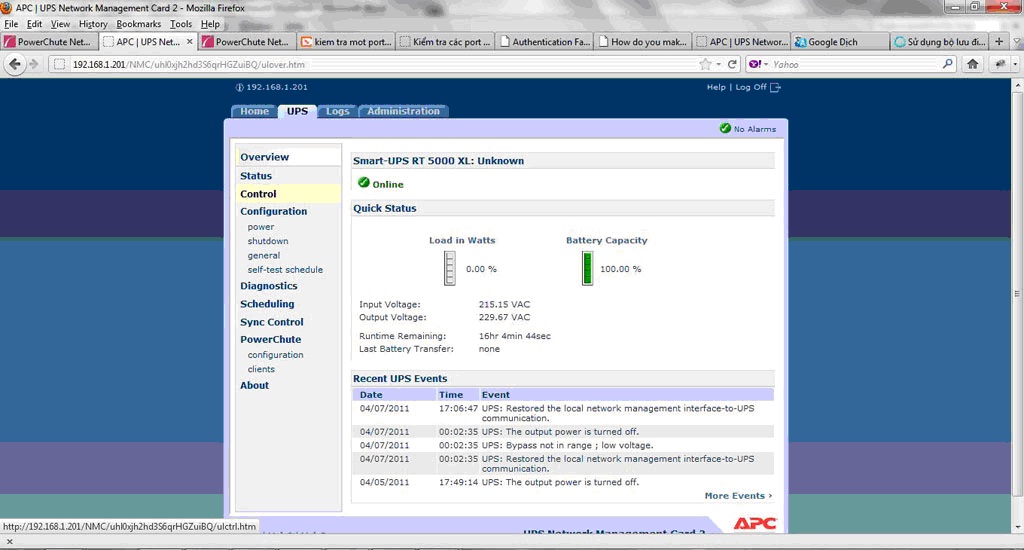Open the Firefox Help menu

210,24
